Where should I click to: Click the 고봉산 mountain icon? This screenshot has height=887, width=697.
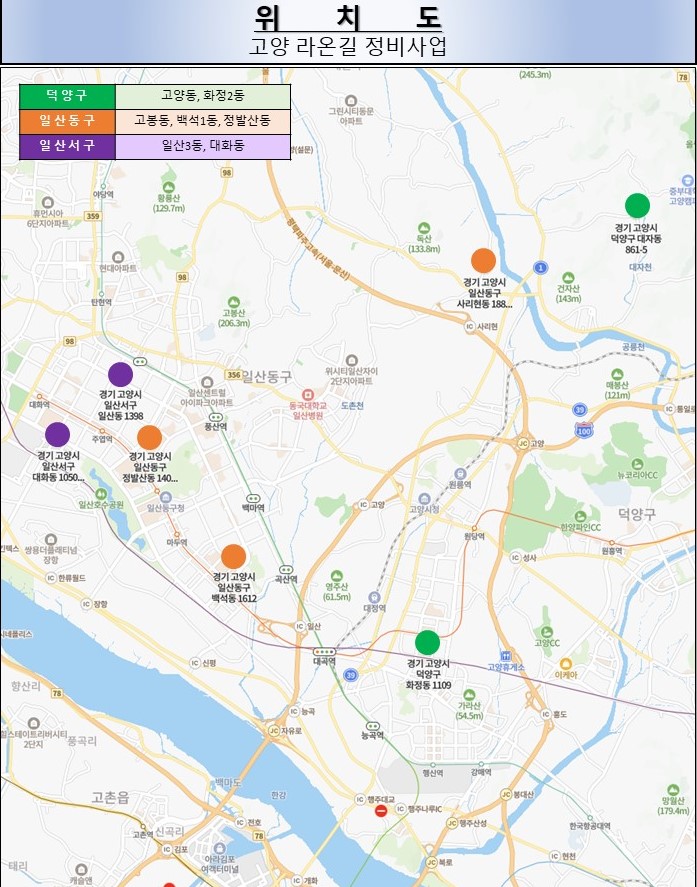(233, 301)
